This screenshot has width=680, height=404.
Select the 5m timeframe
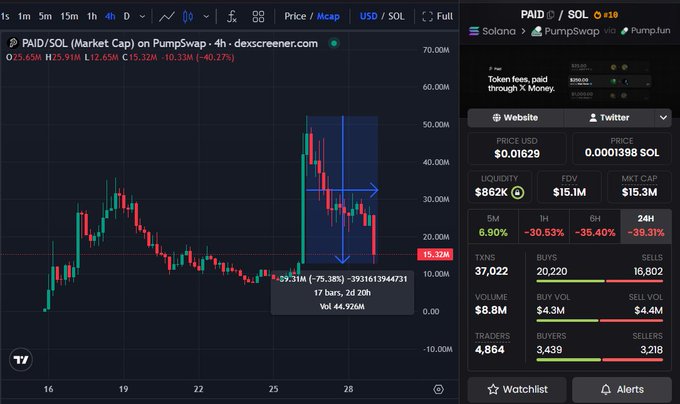tap(45, 16)
